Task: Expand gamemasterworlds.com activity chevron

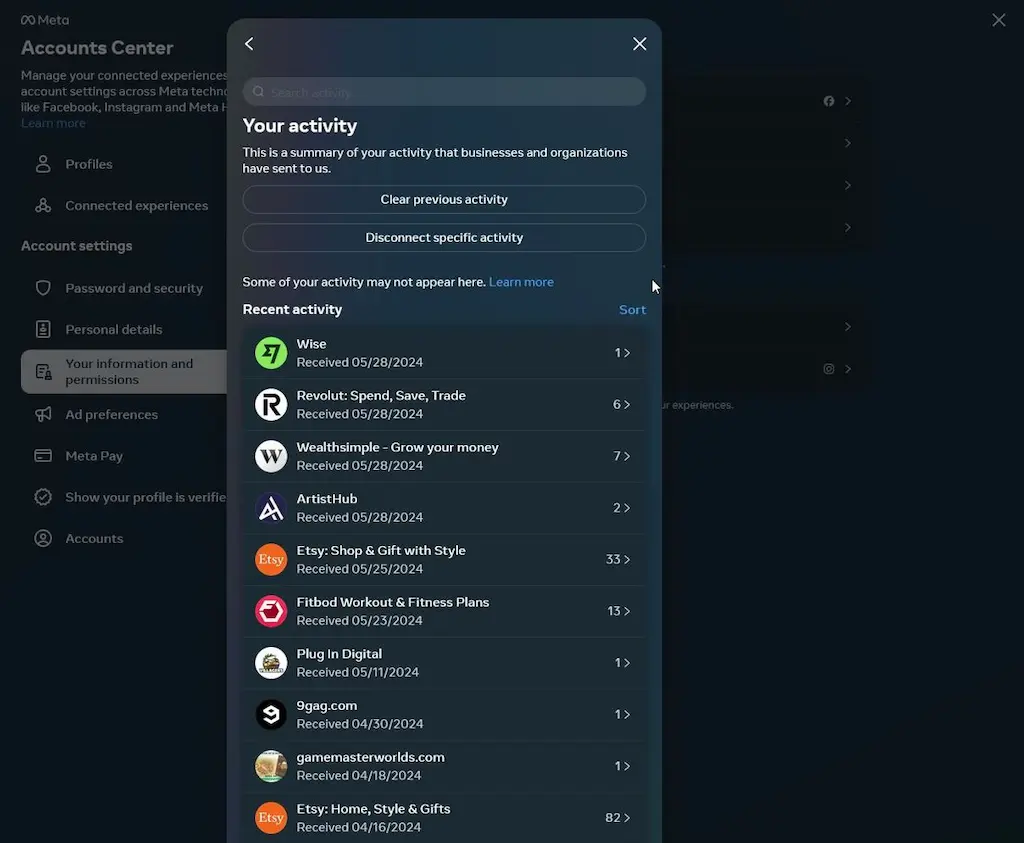Action: tap(627, 766)
